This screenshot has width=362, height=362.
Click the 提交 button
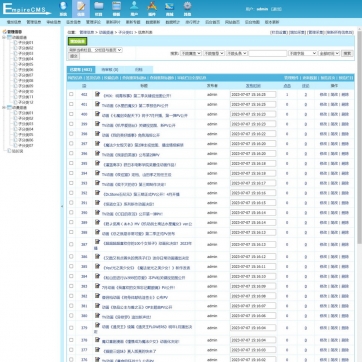coord(74,56)
